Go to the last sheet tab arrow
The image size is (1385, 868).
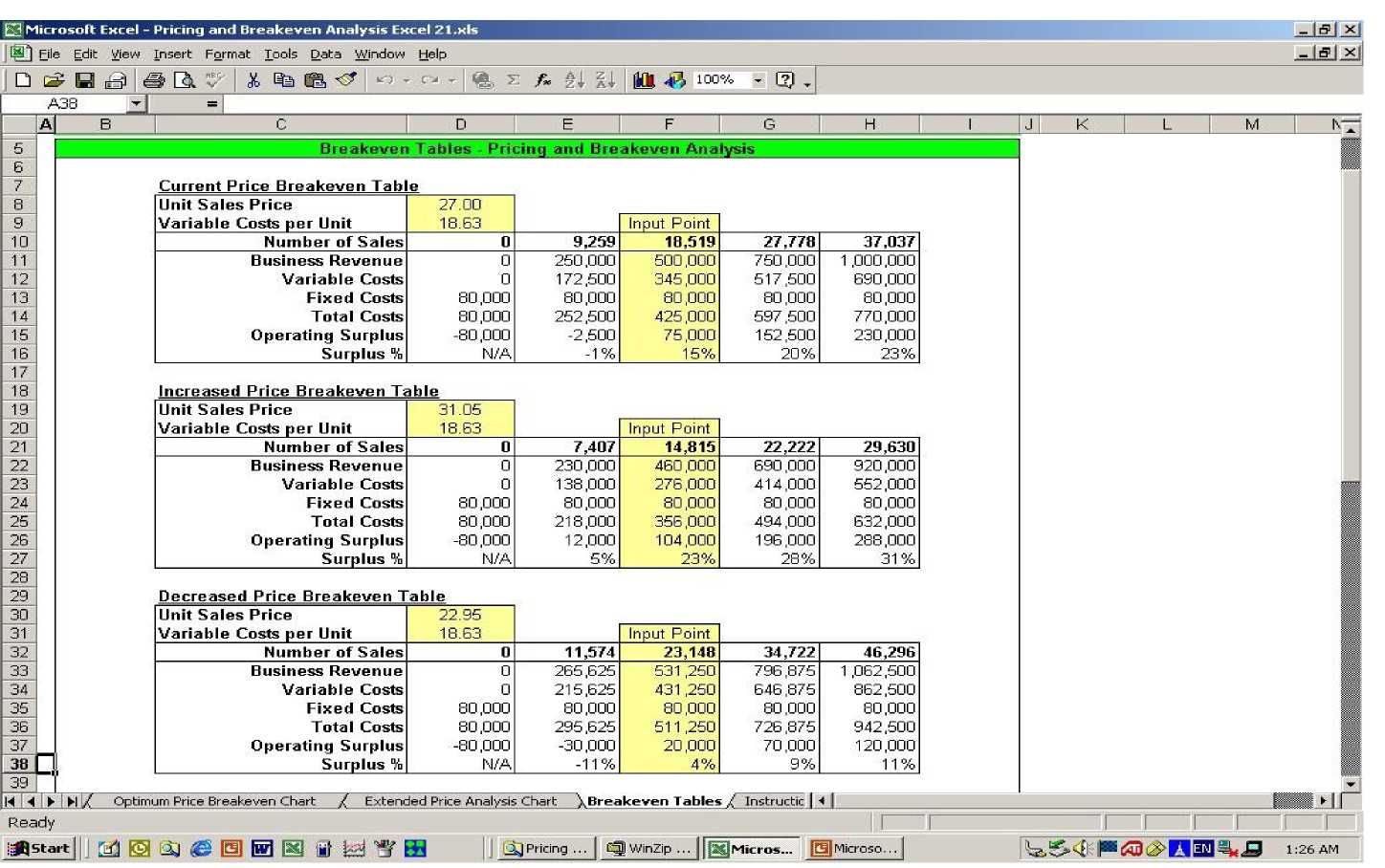(x=73, y=802)
